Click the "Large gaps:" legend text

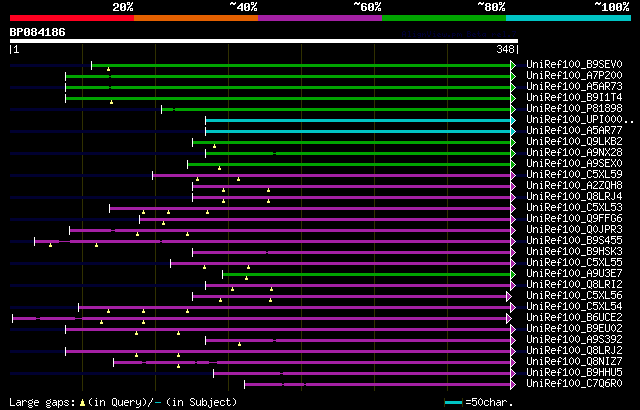click(42, 403)
